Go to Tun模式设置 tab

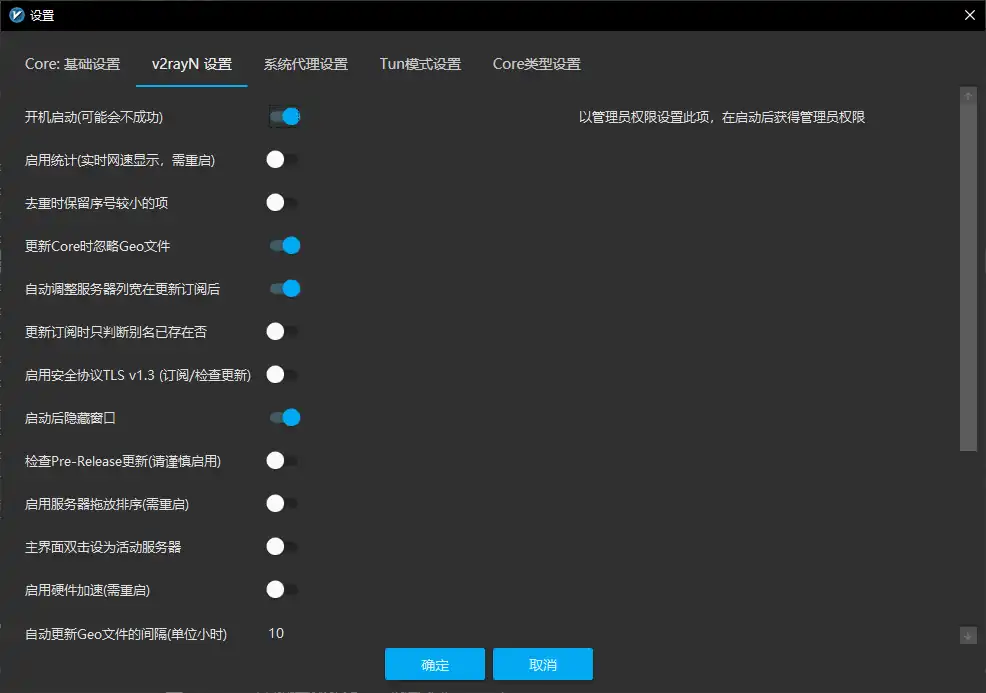click(420, 64)
